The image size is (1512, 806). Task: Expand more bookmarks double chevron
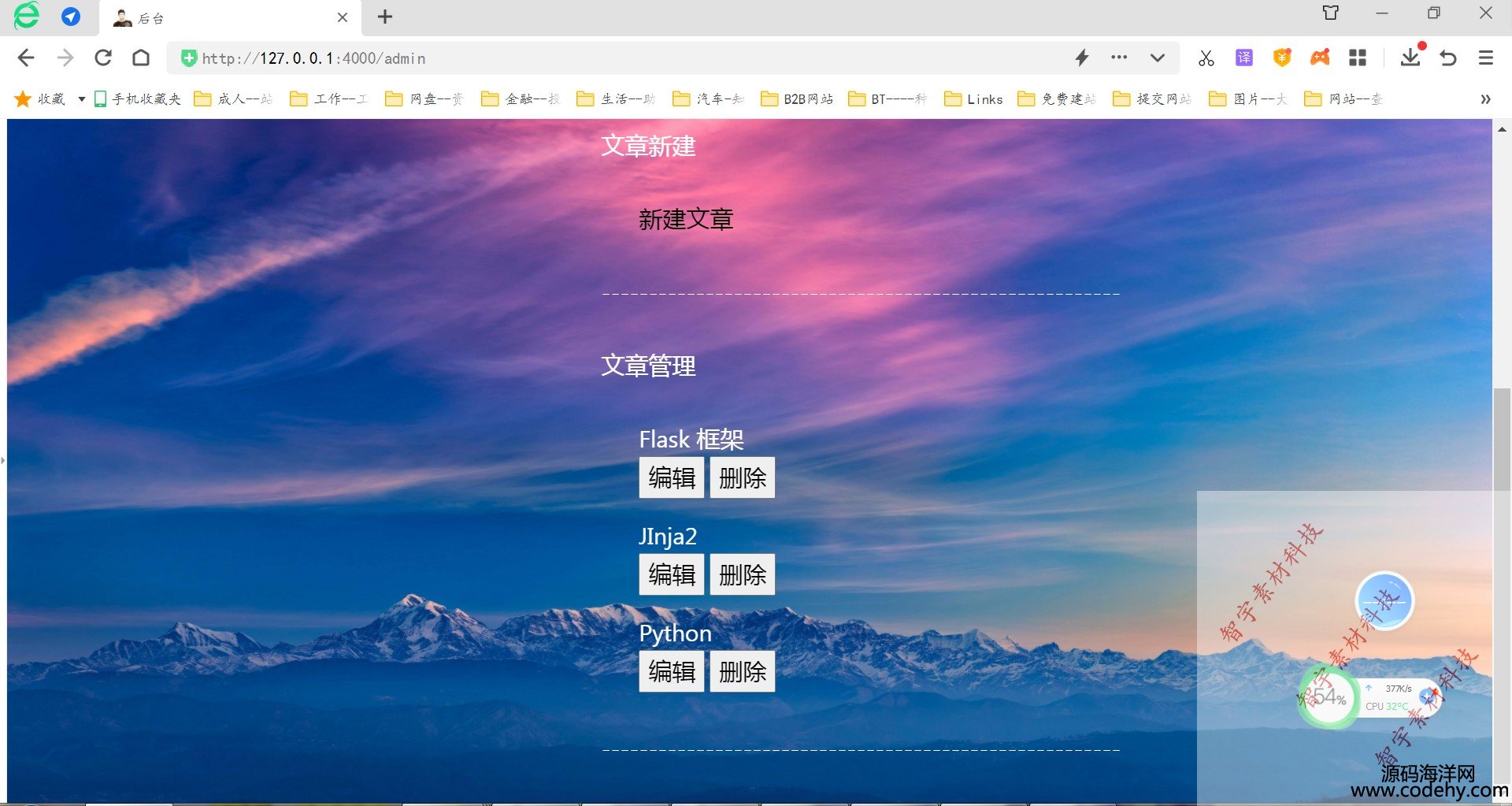(x=1485, y=98)
